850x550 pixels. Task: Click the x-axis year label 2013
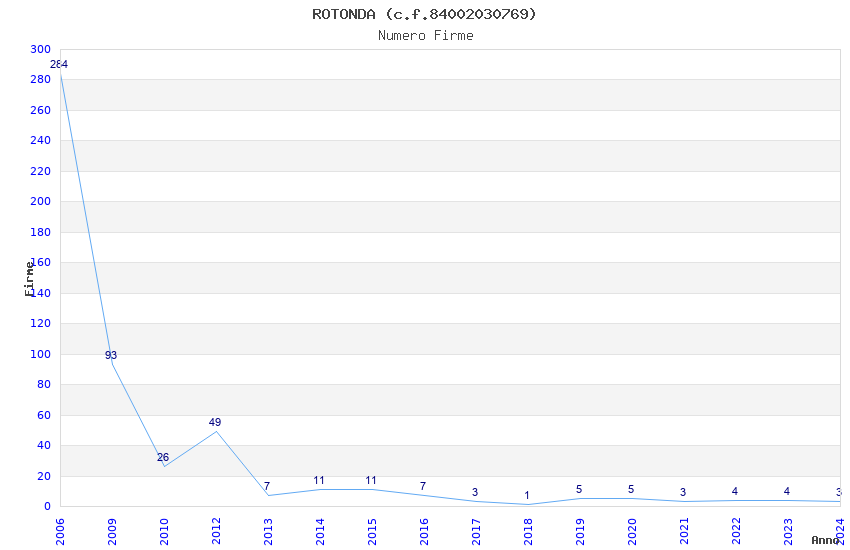268,532
